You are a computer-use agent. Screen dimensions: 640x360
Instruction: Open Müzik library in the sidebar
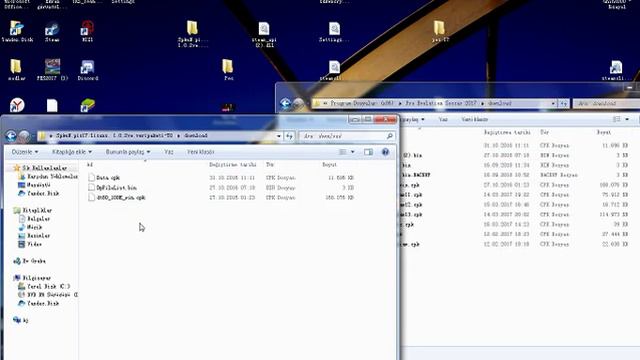pos(30,227)
